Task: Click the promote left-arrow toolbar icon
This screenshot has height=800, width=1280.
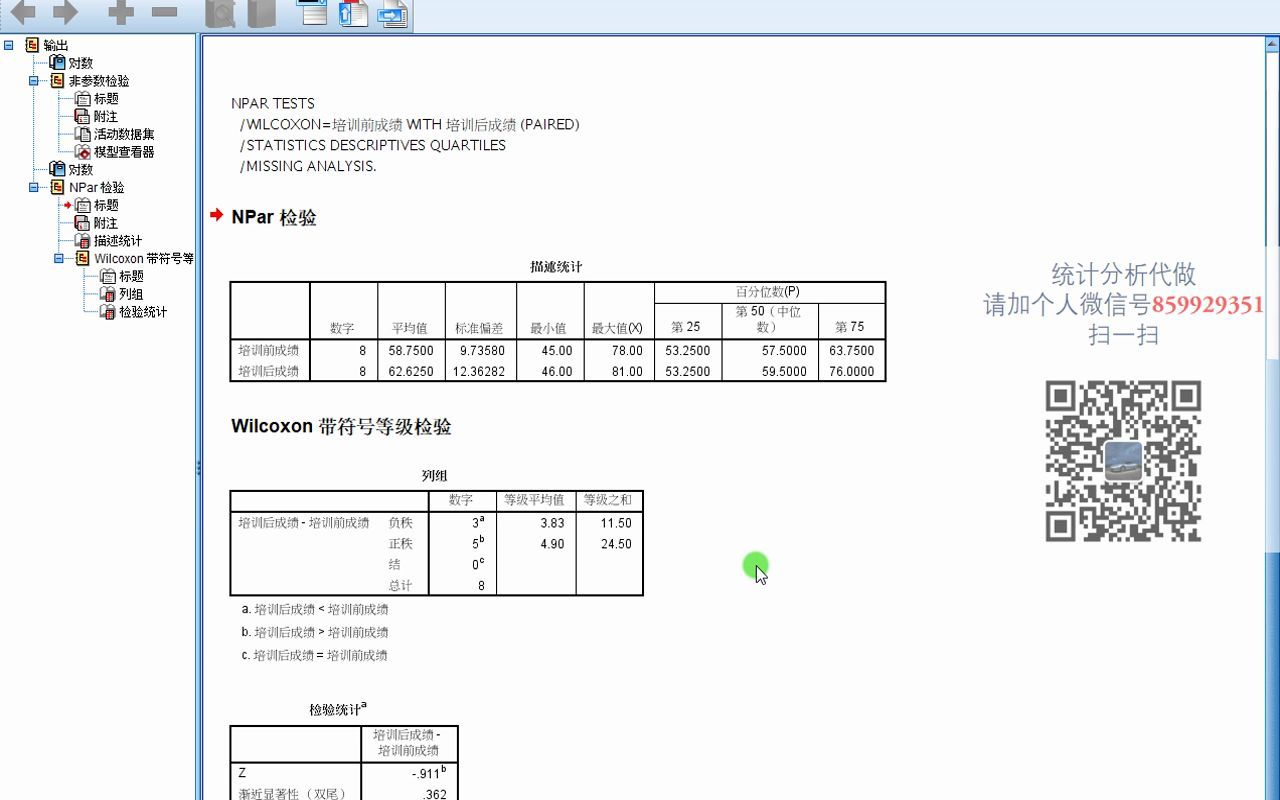Action: (x=22, y=12)
